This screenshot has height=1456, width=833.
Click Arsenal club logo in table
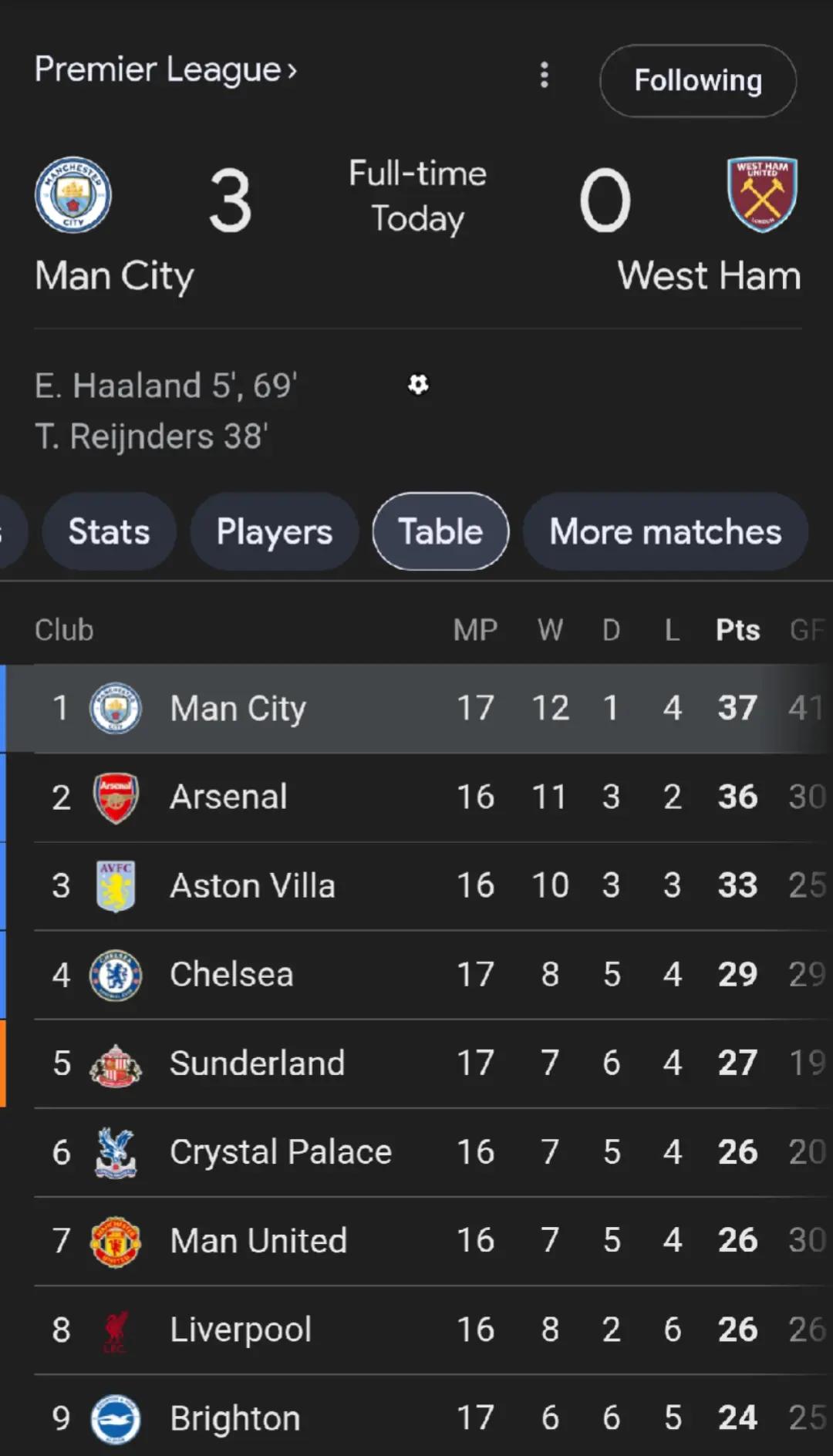(x=116, y=797)
